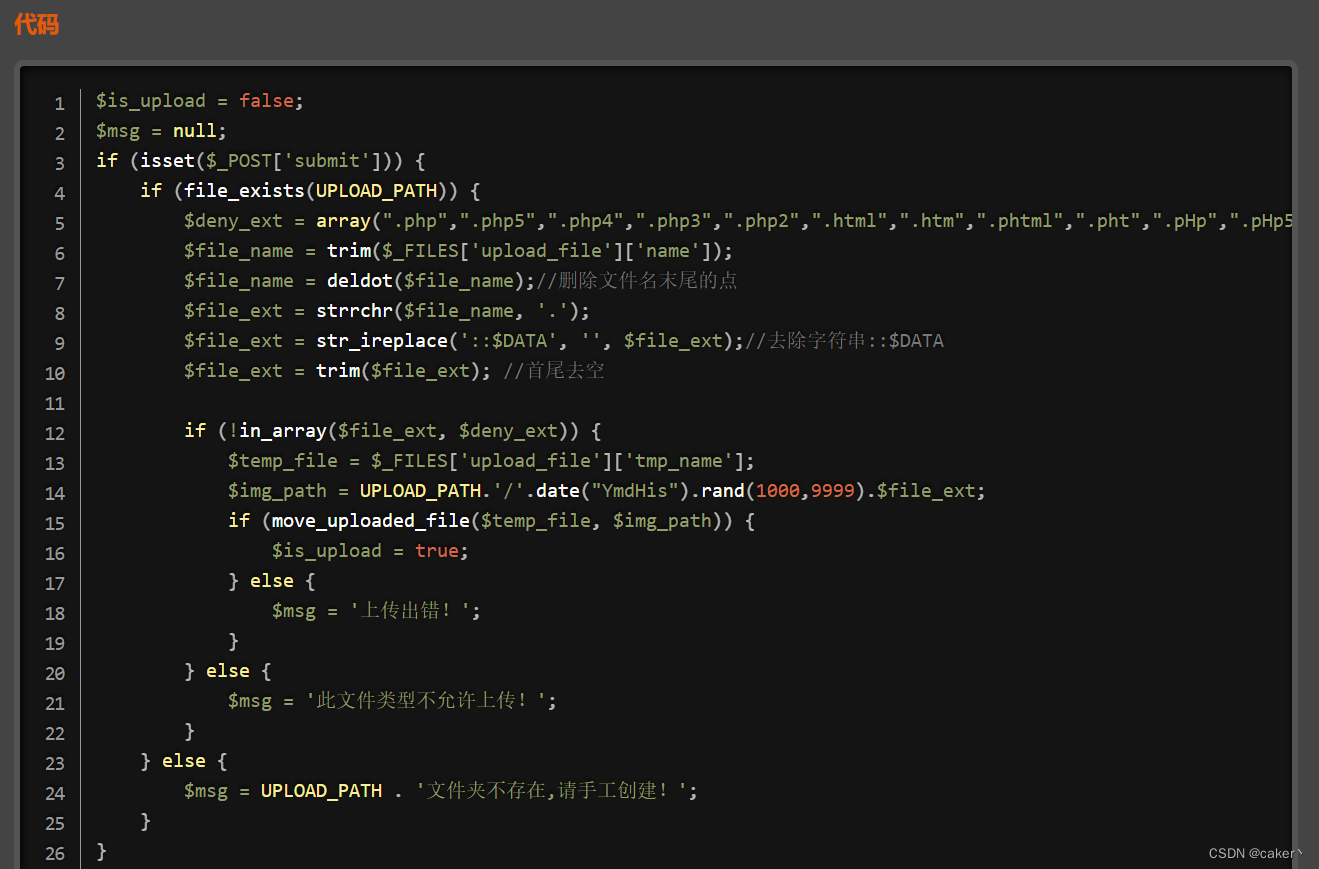The image size is (1319, 869).
Task: Click the string '文件夹不存在,请手工创建！'
Action: point(551,791)
